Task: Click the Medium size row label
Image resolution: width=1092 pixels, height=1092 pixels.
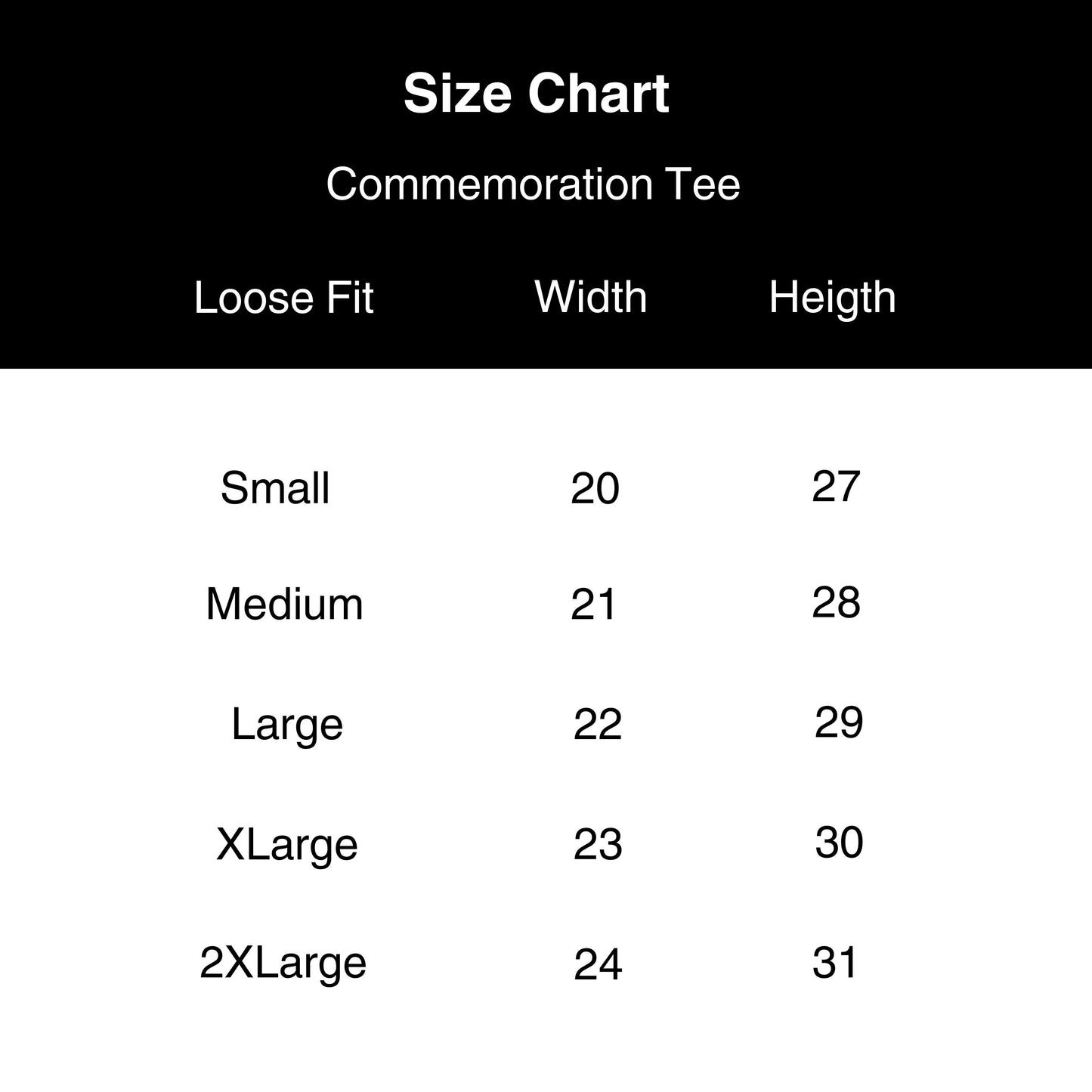Action: (284, 605)
